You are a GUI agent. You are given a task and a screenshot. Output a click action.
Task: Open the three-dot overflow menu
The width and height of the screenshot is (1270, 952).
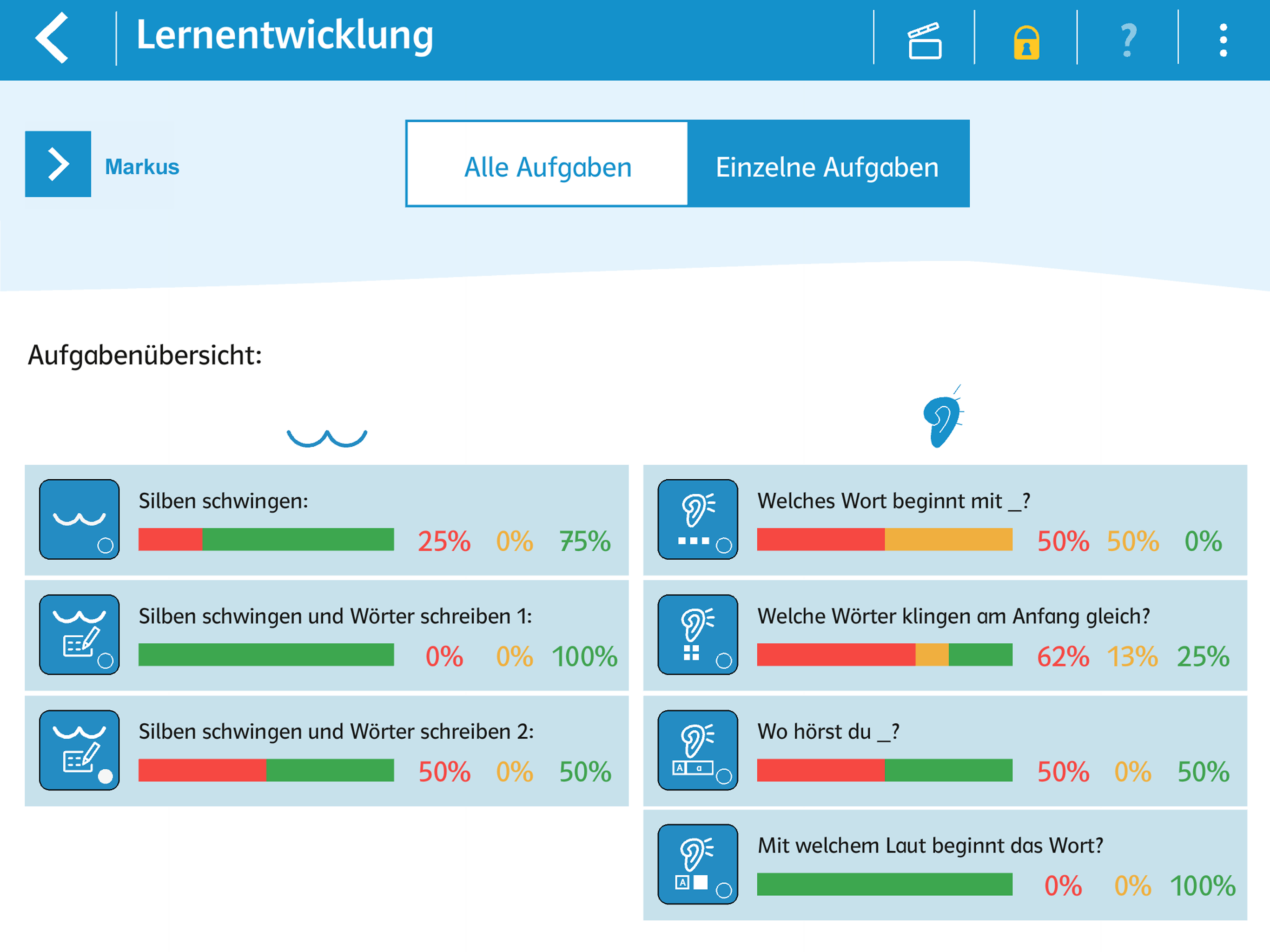(1223, 40)
